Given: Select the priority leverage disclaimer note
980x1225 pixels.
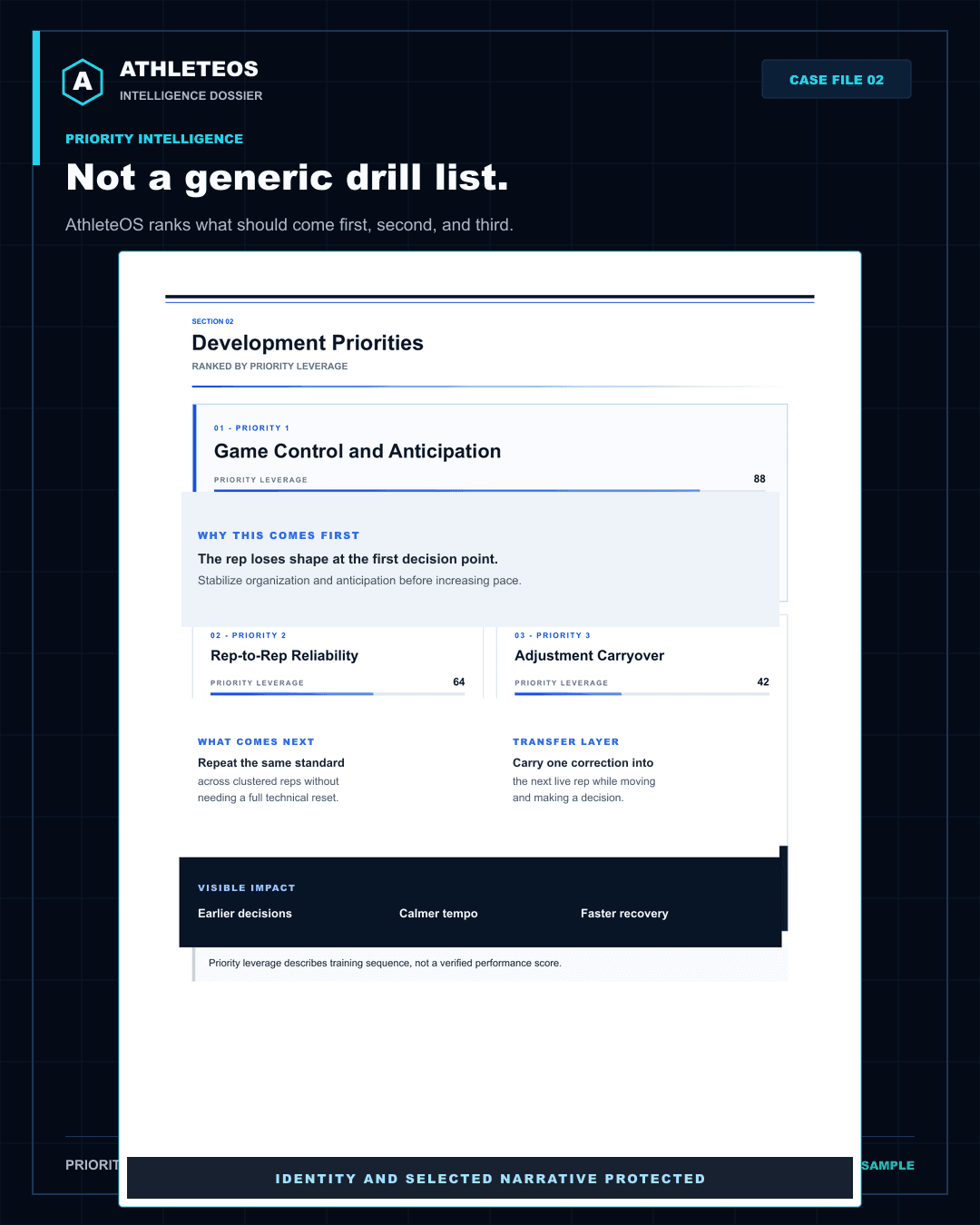Looking at the screenshot, I should (x=385, y=964).
